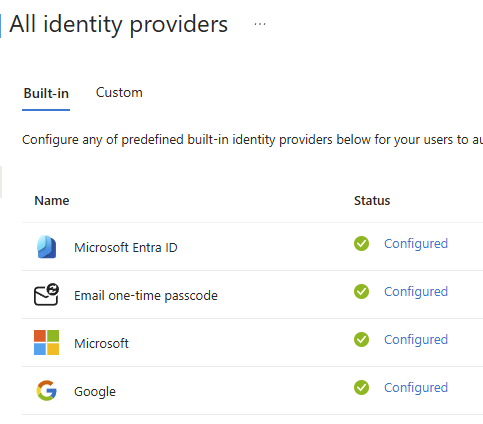
Task: Click green checkmark beside Microsoft Entra ID status
Action: (x=361, y=243)
